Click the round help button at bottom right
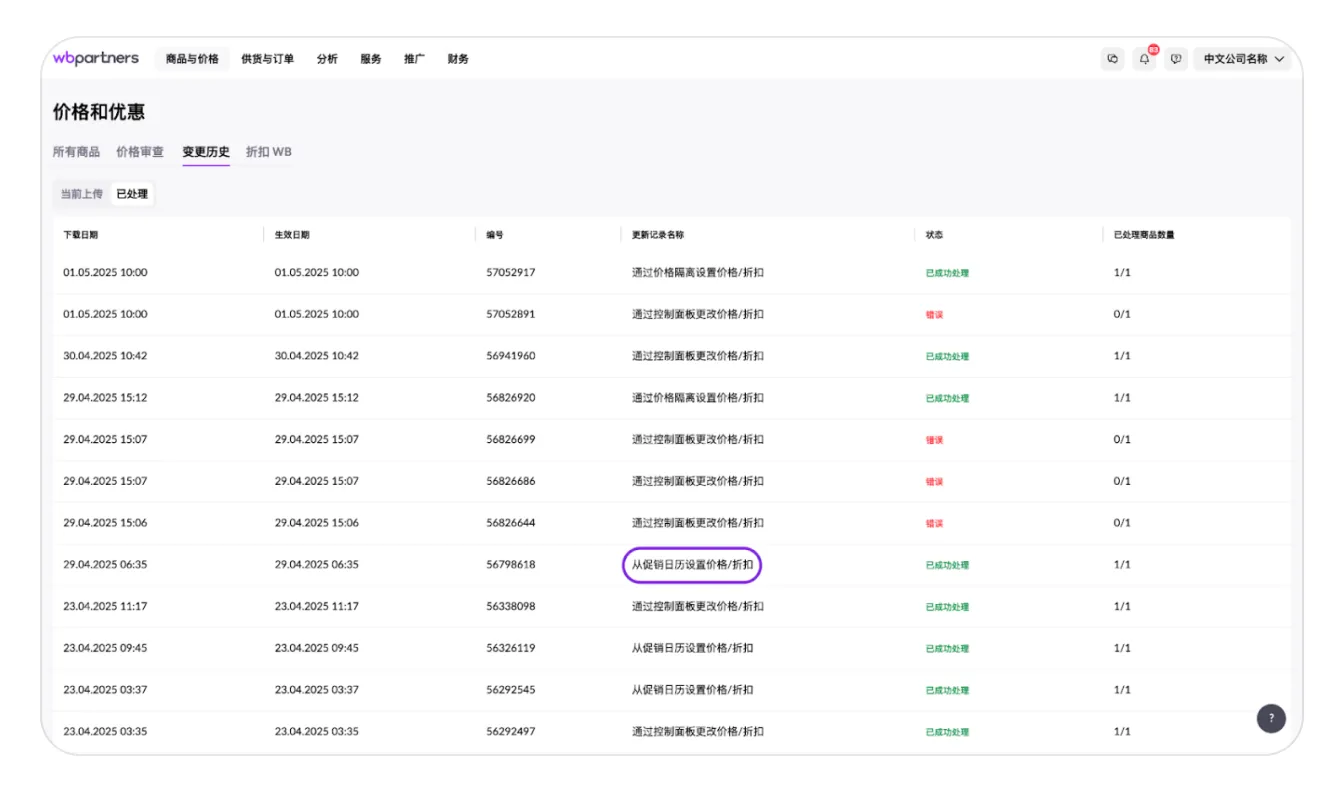The width and height of the screenshot is (1344, 792). pos(1270,718)
